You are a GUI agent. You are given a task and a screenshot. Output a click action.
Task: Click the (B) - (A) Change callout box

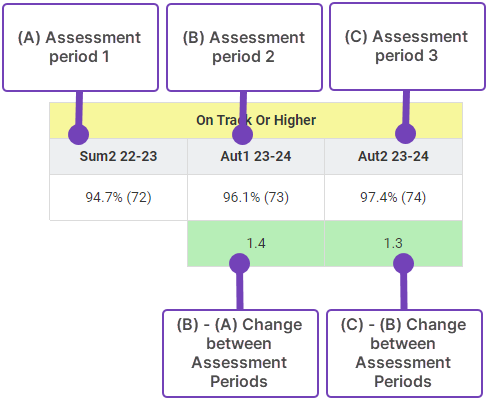point(240,353)
